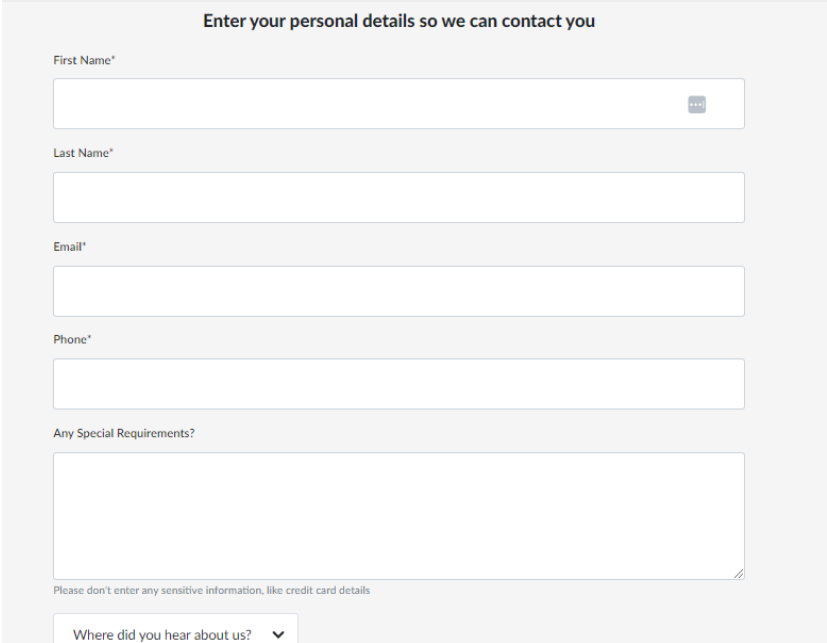Click inside the Any Special Requirements textarea
The height and width of the screenshot is (643, 827).
click(x=398, y=515)
